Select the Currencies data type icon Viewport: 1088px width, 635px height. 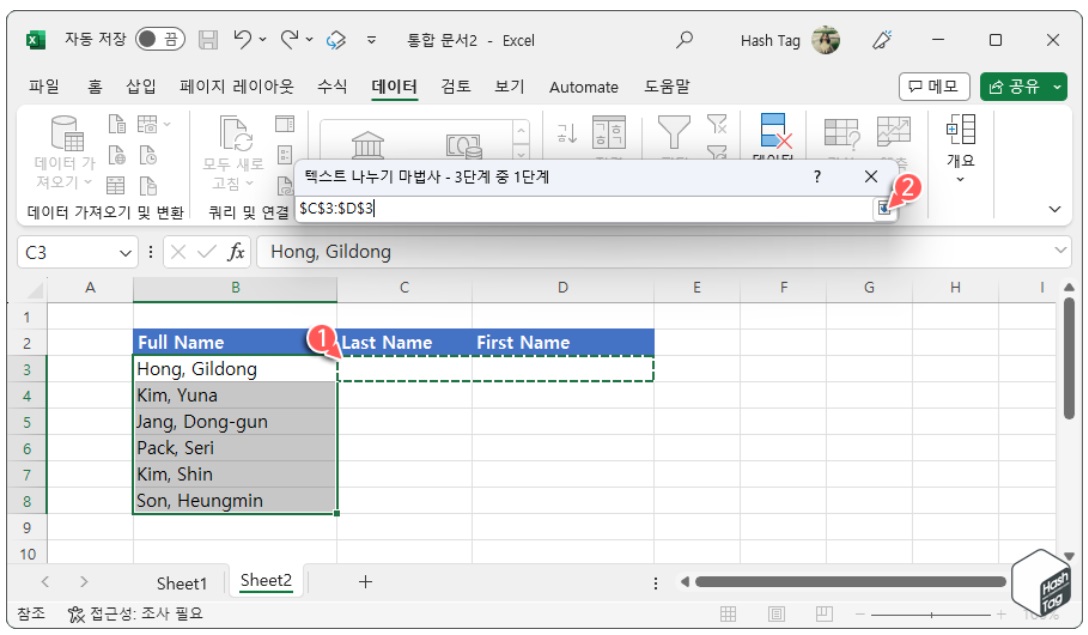[464, 145]
